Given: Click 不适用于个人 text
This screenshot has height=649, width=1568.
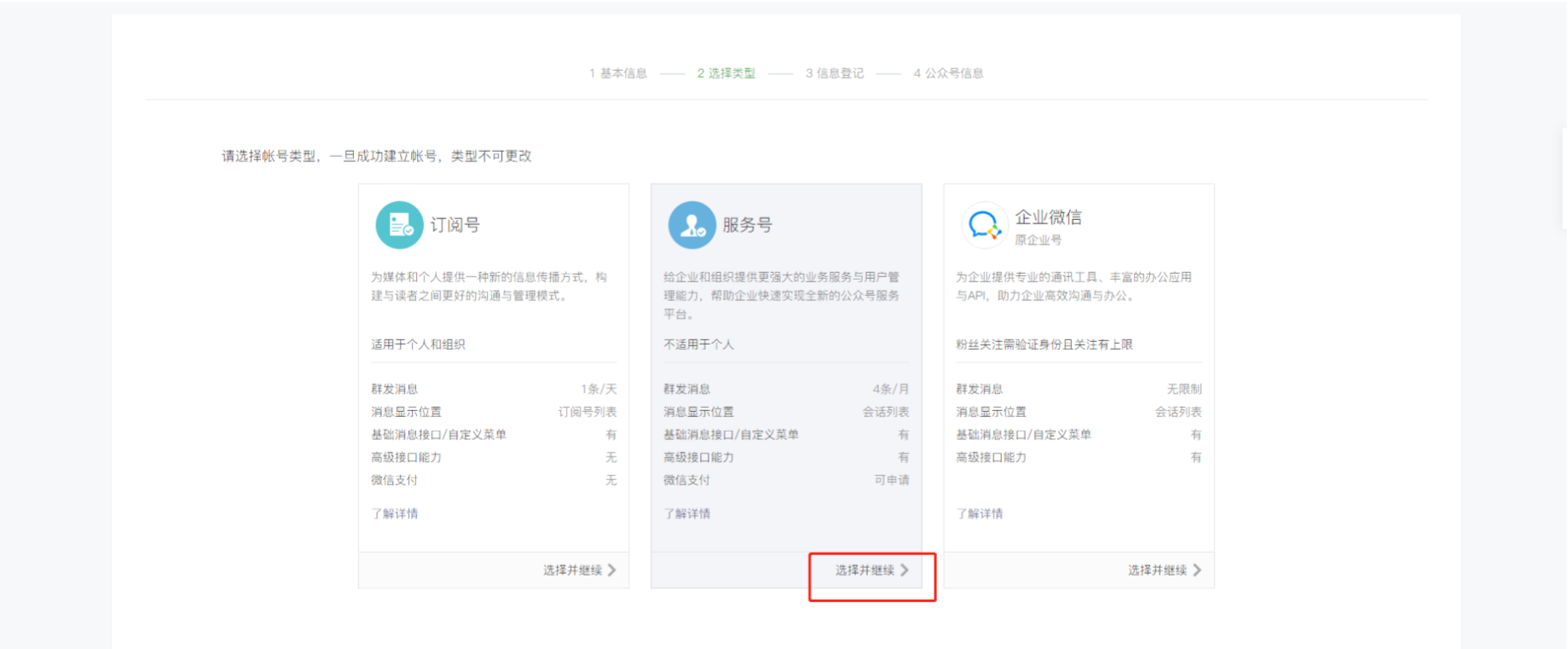Looking at the screenshot, I should click(x=699, y=345).
